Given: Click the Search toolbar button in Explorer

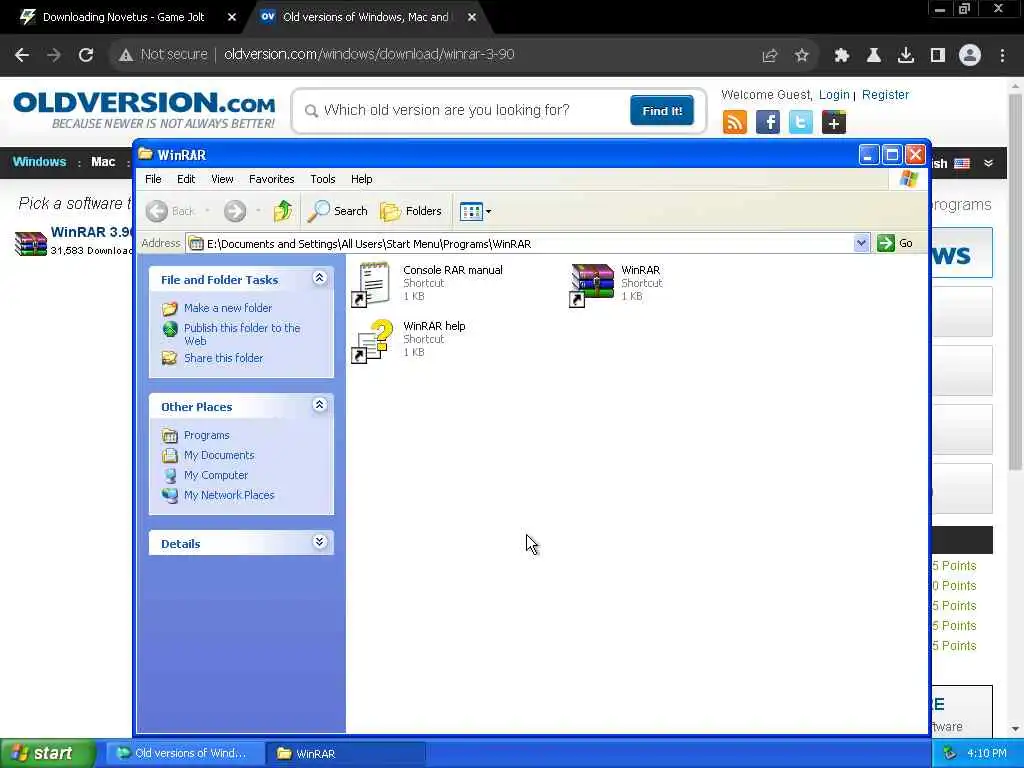Looking at the screenshot, I should [x=338, y=211].
